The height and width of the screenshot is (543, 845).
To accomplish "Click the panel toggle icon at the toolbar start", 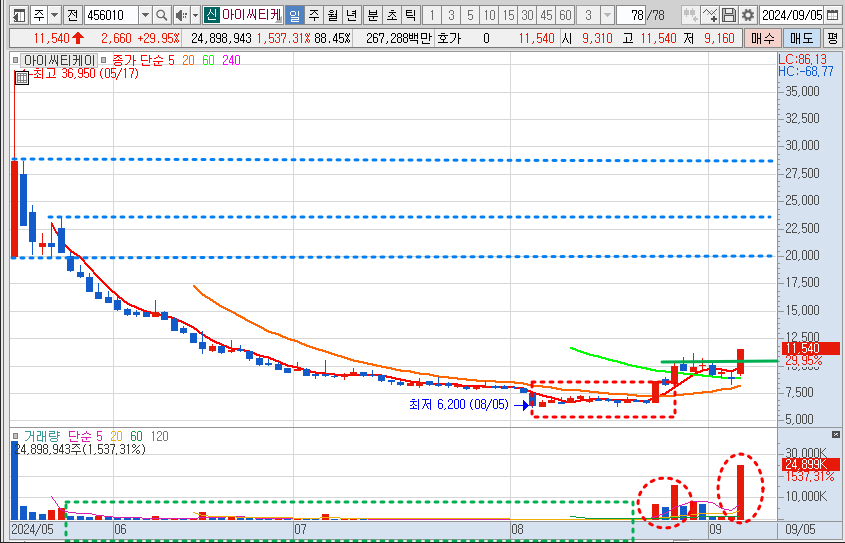I will click(x=19, y=15).
